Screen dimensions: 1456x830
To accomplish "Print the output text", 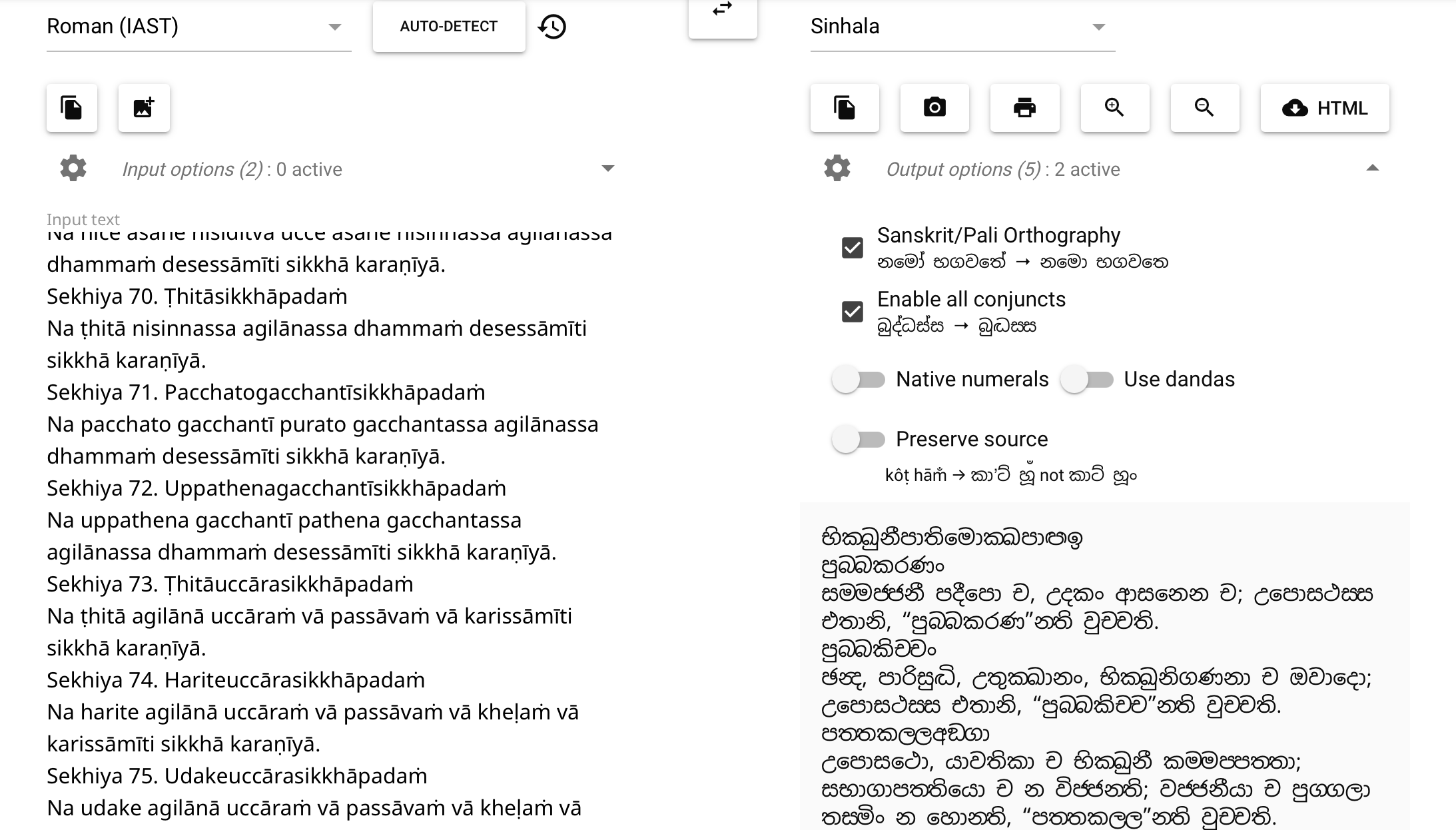I will click(x=1024, y=108).
